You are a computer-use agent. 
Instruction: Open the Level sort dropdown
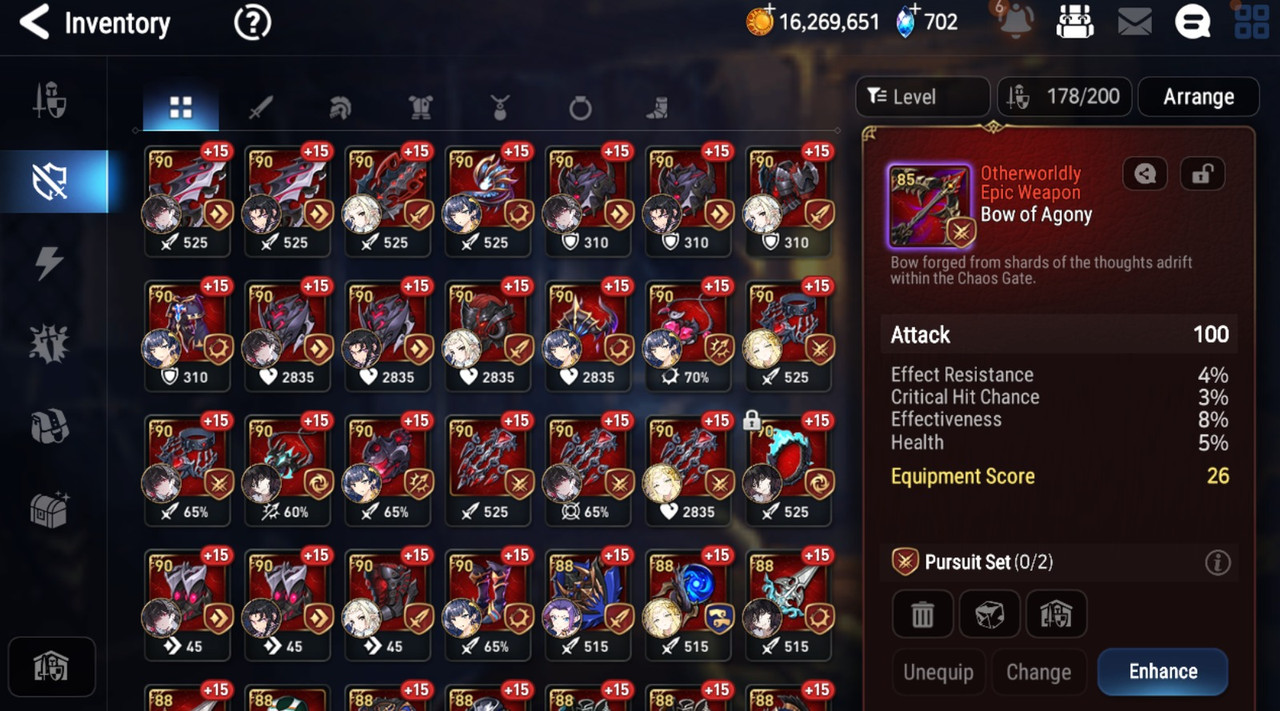[922, 97]
